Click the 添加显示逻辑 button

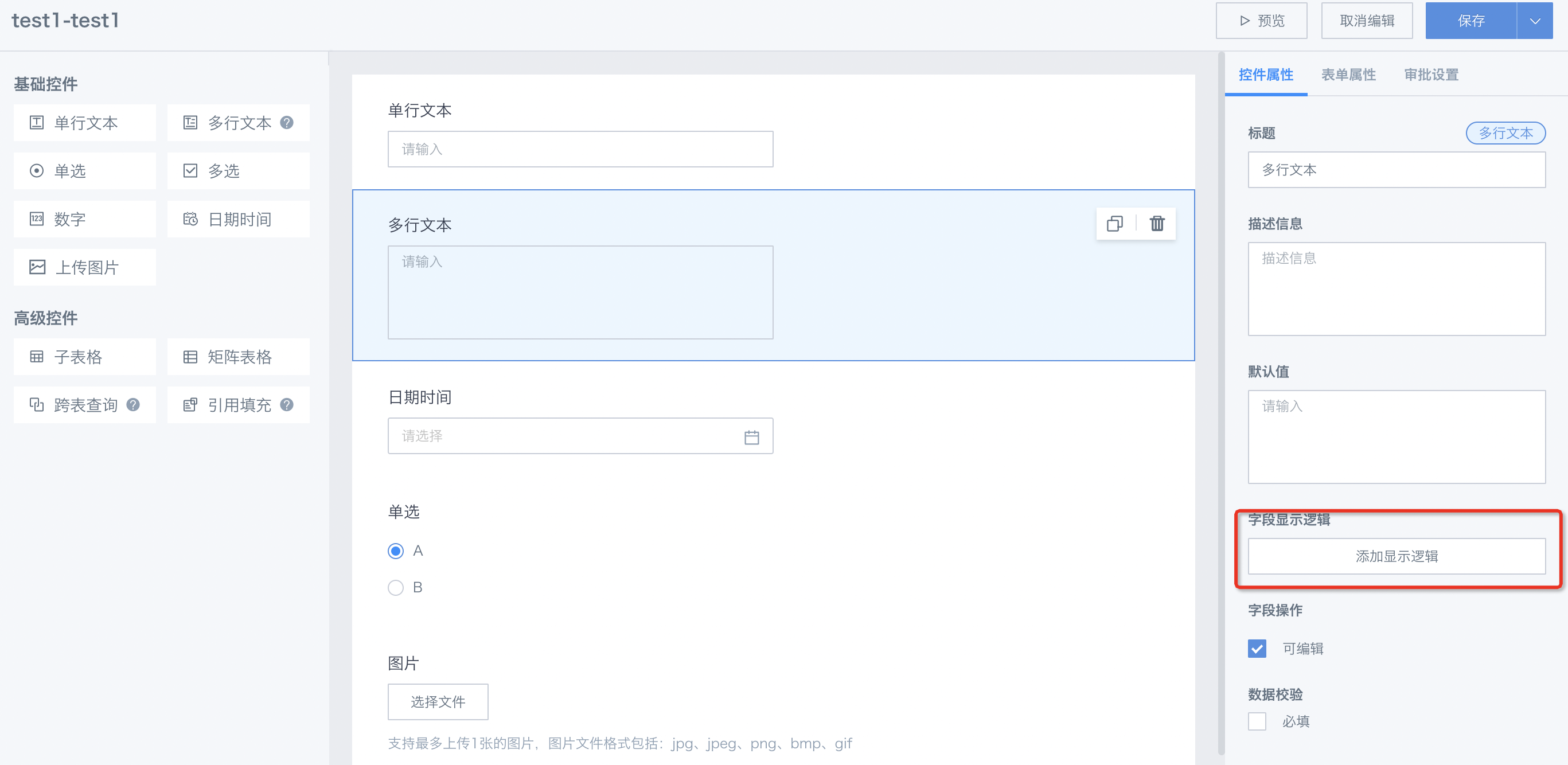(1397, 556)
